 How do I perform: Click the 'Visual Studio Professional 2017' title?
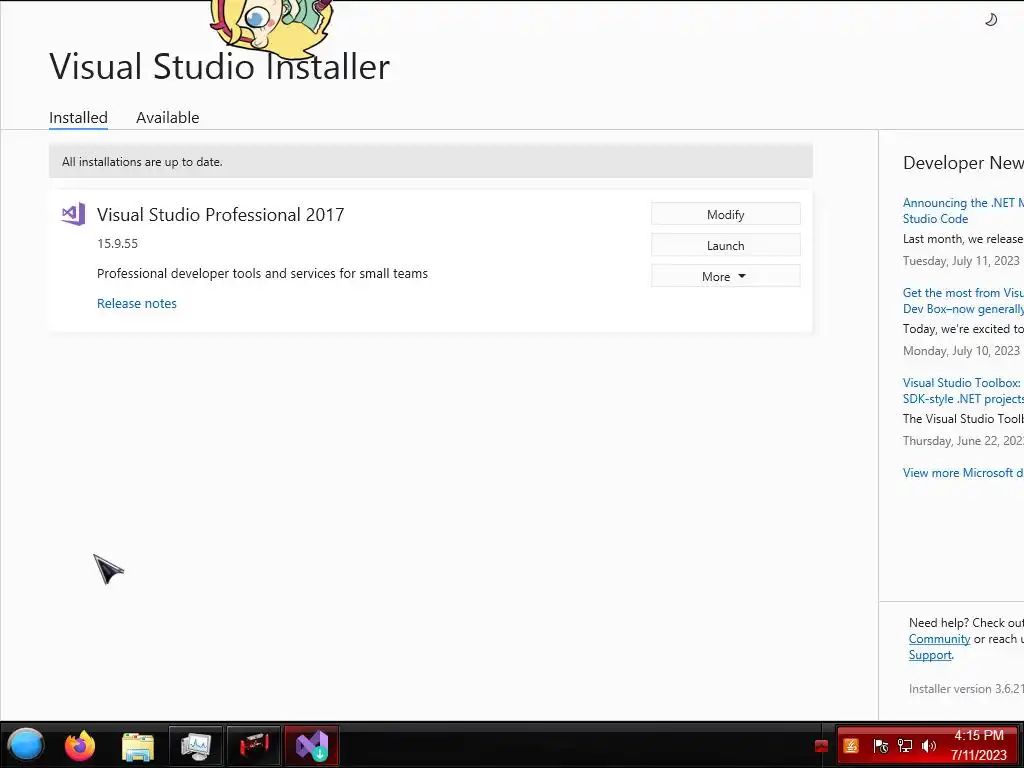coord(220,215)
